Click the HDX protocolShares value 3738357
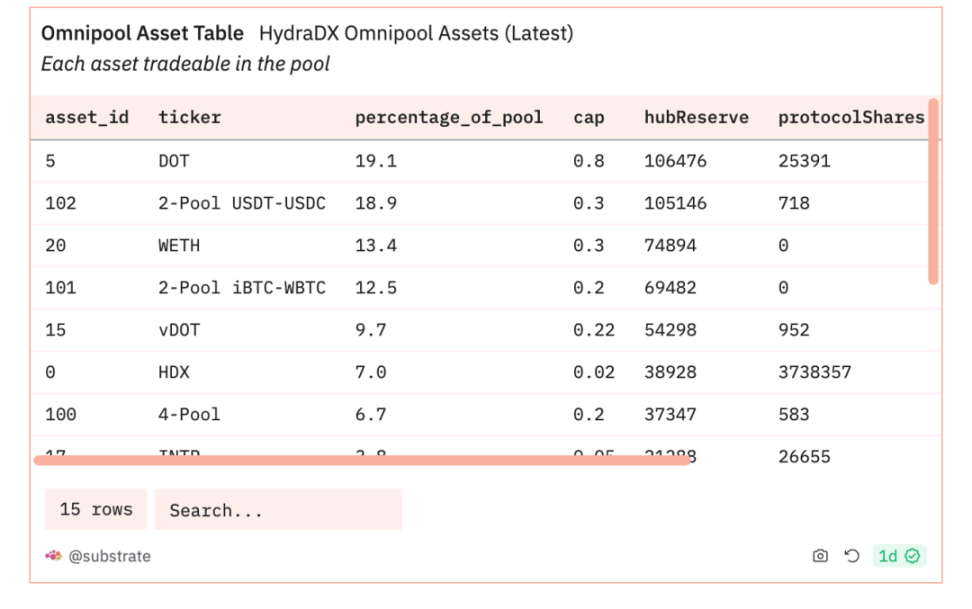Screen dimensions: 972x609 pos(814,372)
